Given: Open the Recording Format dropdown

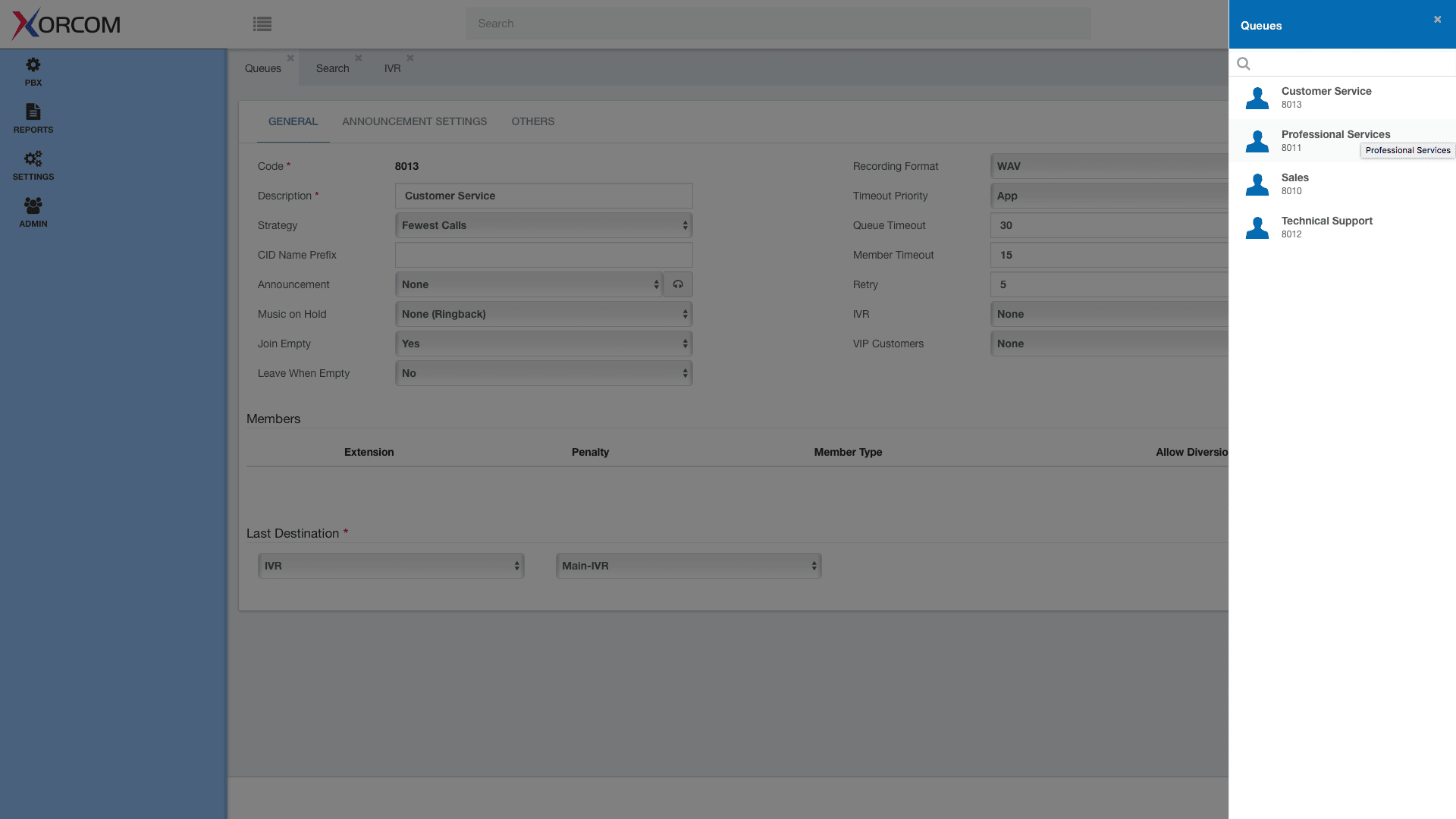Looking at the screenshot, I should click(1109, 166).
